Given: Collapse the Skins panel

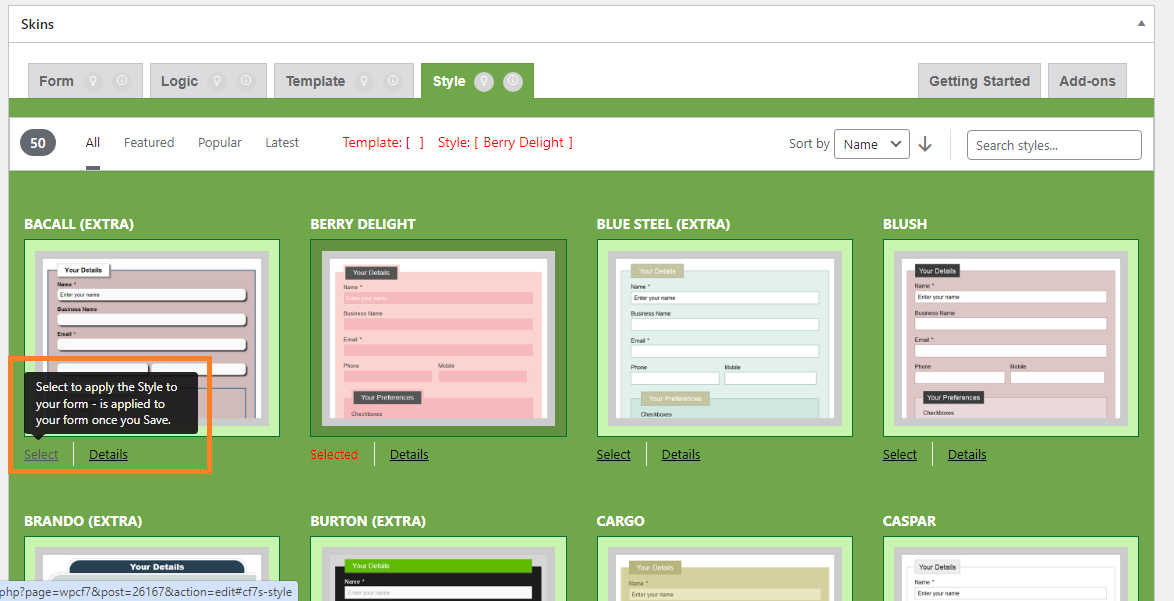Looking at the screenshot, I should [x=1141, y=22].
